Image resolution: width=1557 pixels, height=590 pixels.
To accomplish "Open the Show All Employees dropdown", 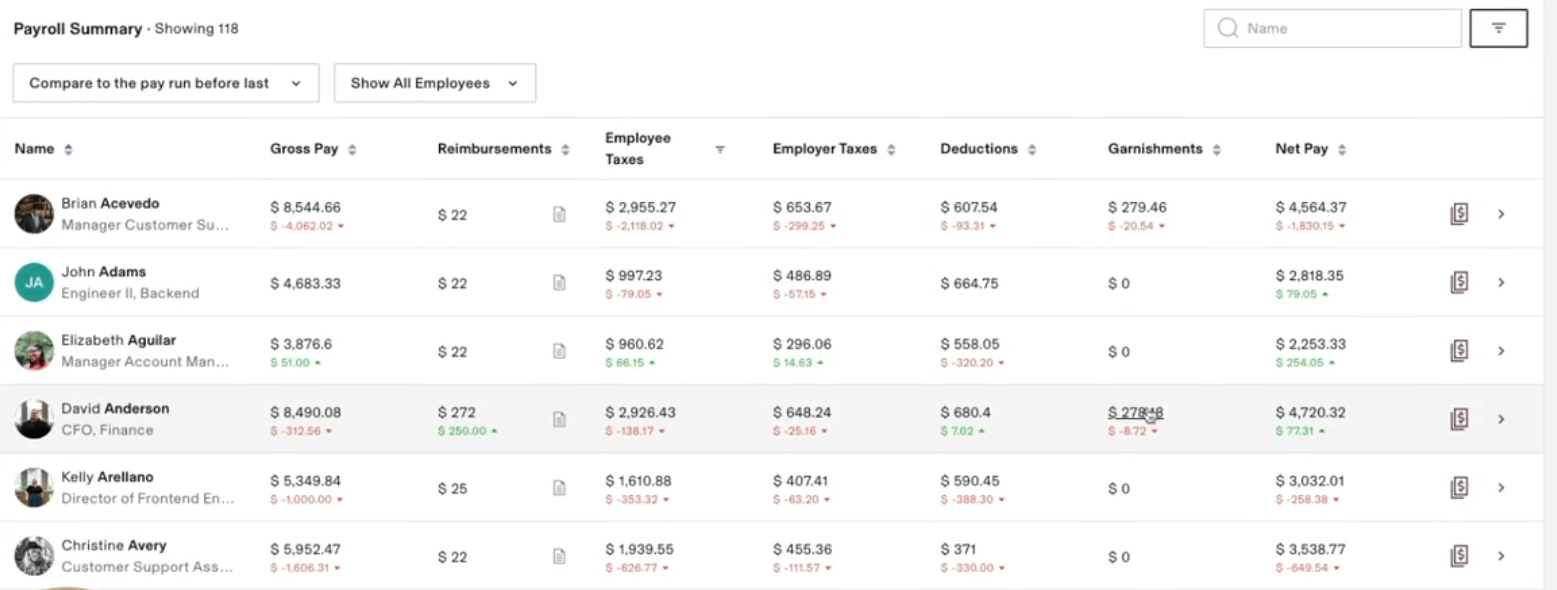I will pos(434,83).
